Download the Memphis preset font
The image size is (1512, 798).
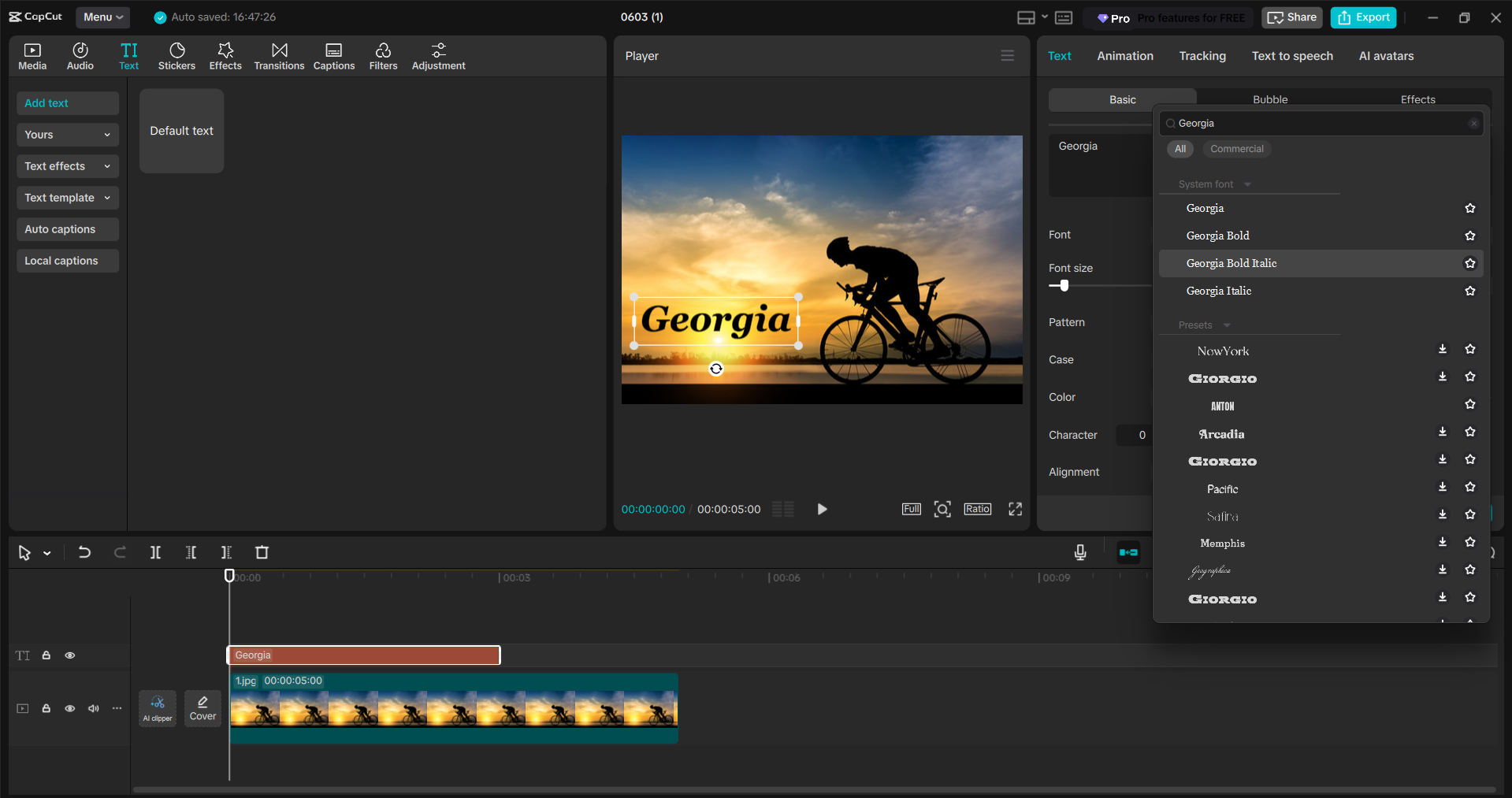coord(1443,542)
